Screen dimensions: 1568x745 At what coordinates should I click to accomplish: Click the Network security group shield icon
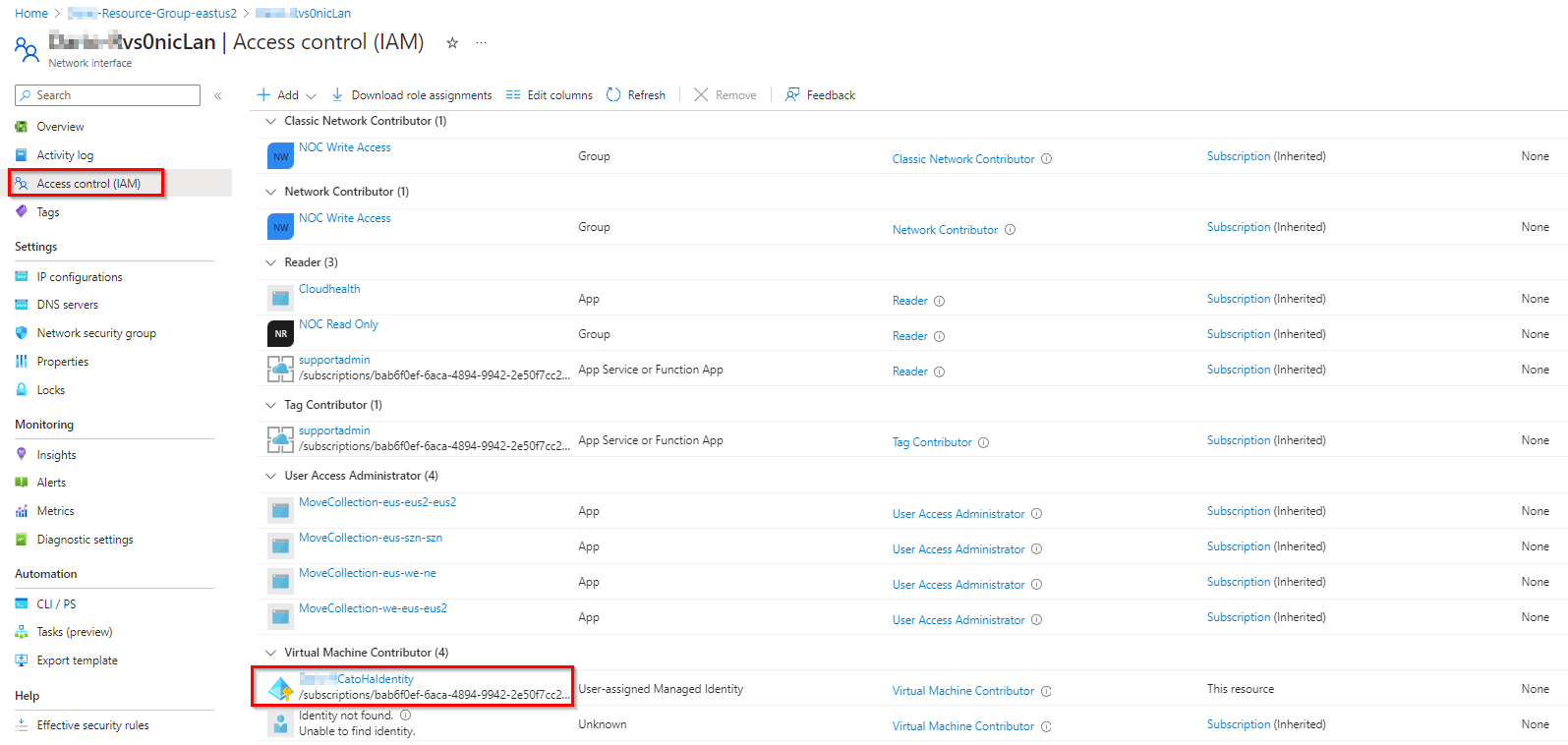22,333
